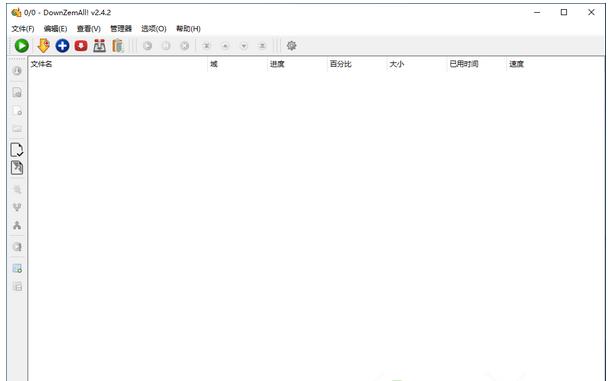Click the grayed-out move-to-bottom toolbar icon
The height and width of the screenshot is (381, 616).
(x=262, y=46)
